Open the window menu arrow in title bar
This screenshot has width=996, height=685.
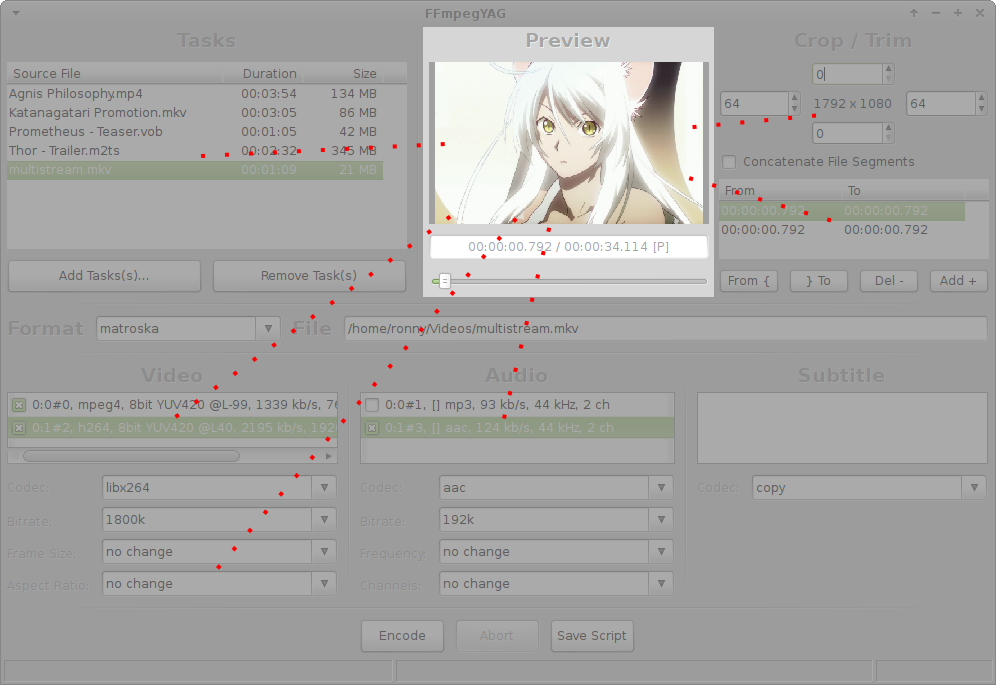click(16, 13)
